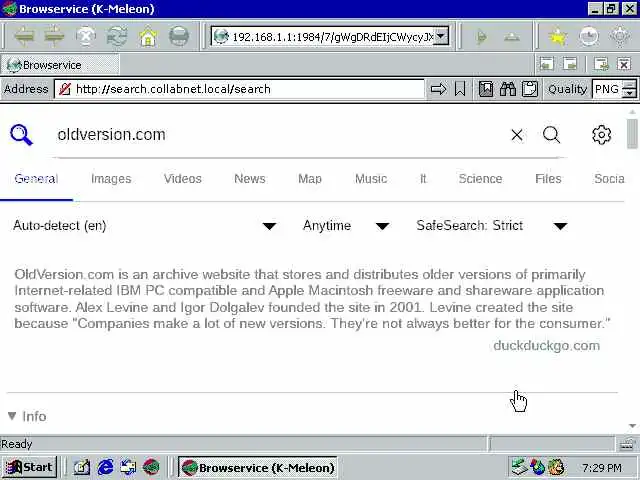Click the first system tray icon
640x480 pixels.
(519, 467)
